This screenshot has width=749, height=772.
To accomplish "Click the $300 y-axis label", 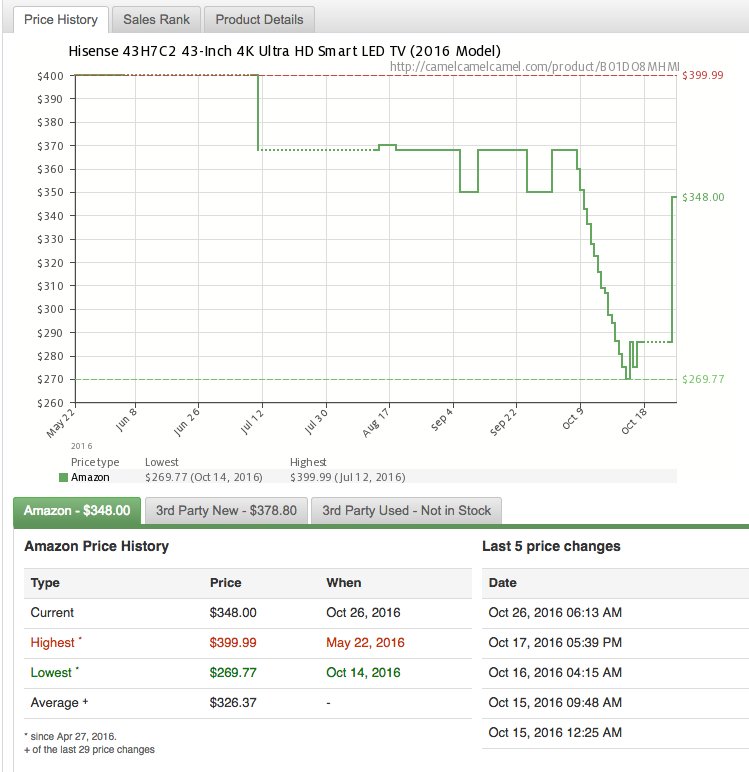I will [50, 309].
